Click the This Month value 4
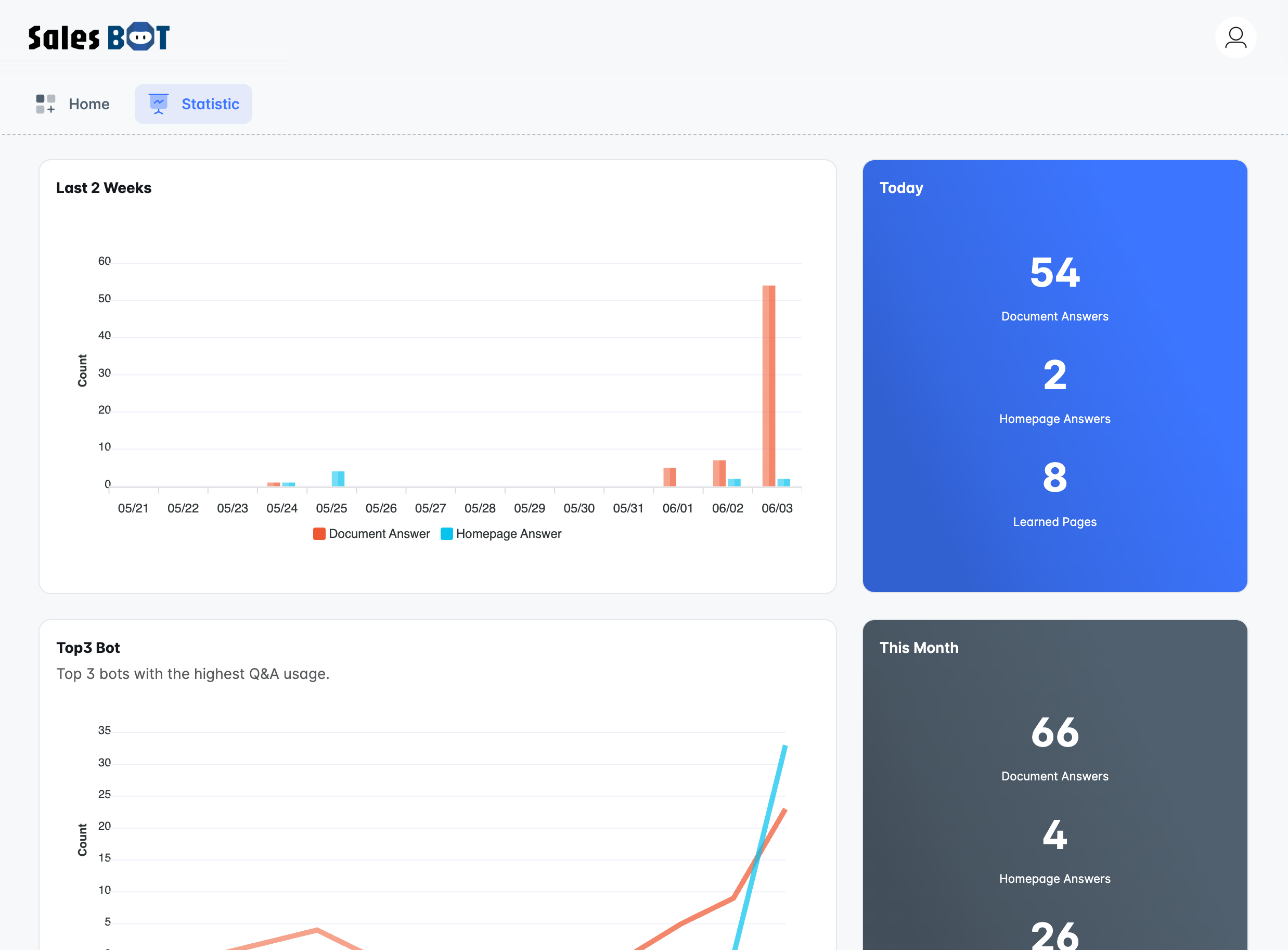Image resolution: width=1288 pixels, height=950 pixels. [1054, 835]
